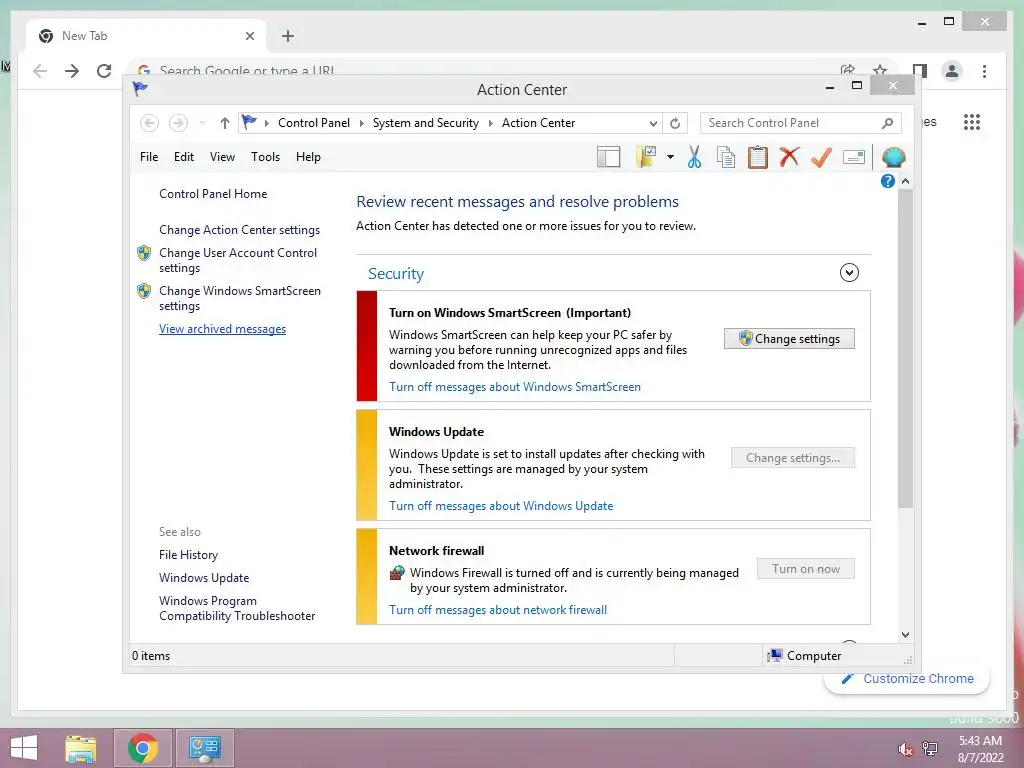
Task: Open Chrome three-dot menu
Action: (x=984, y=71)
